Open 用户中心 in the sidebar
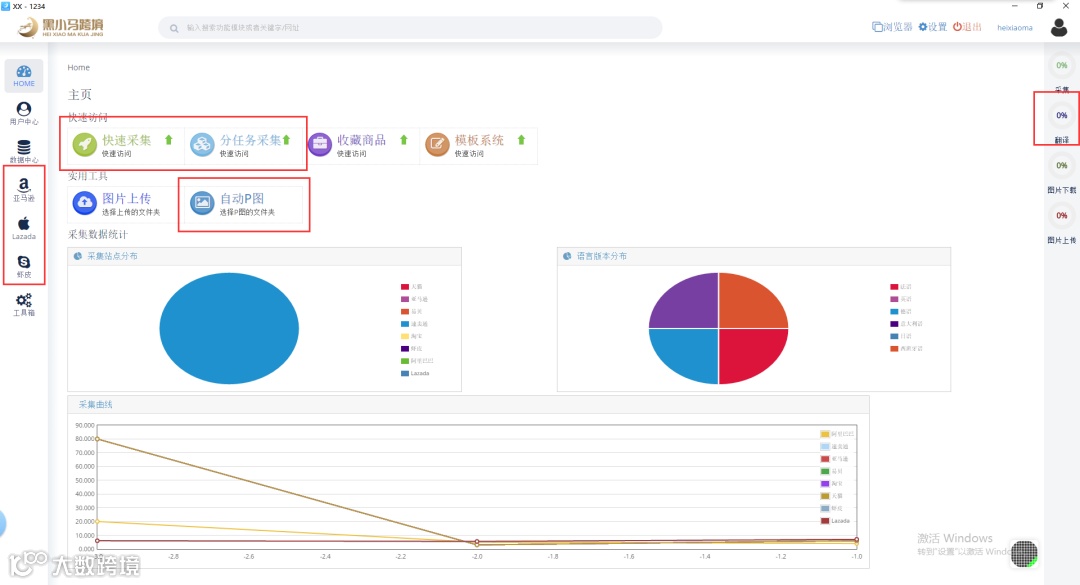 point(24,114)
